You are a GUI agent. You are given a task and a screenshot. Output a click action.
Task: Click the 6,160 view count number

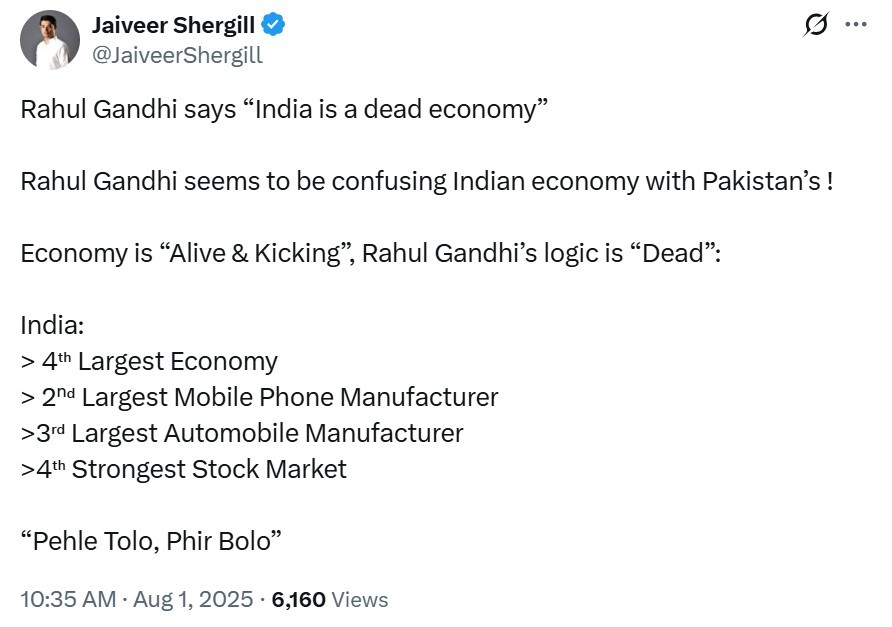pos(298,599)
